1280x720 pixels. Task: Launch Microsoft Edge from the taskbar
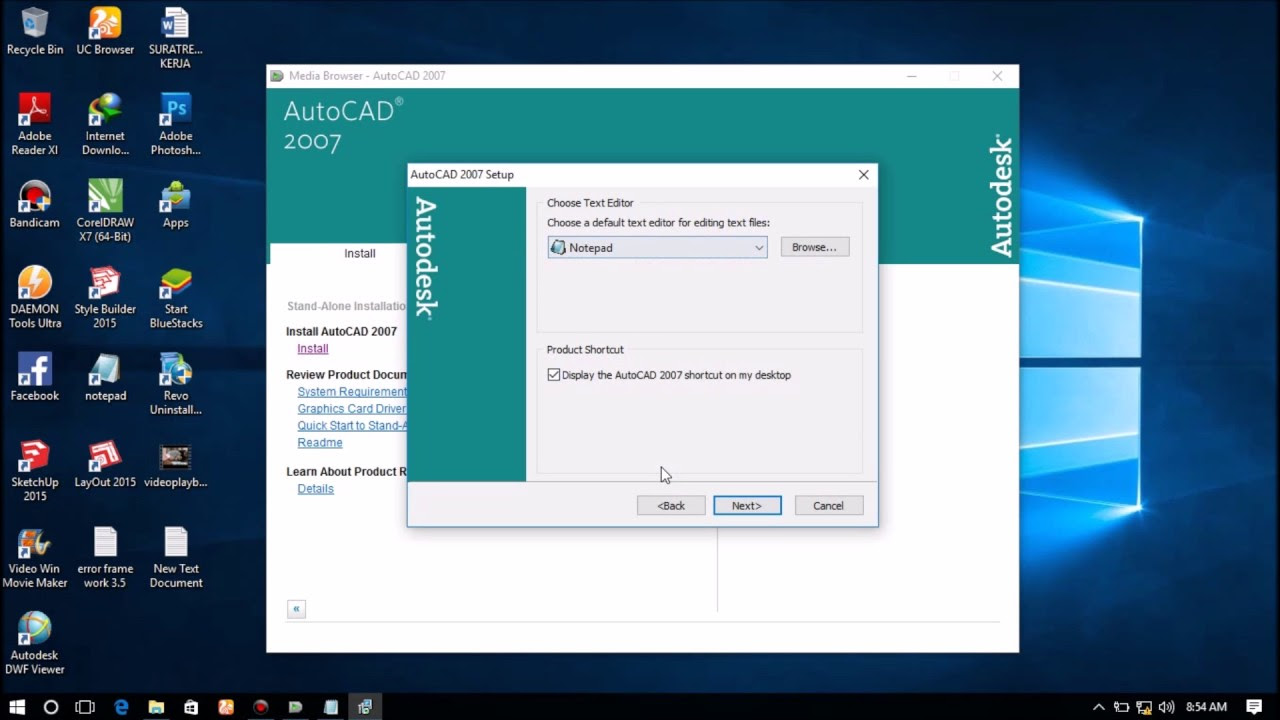point(121,707)
